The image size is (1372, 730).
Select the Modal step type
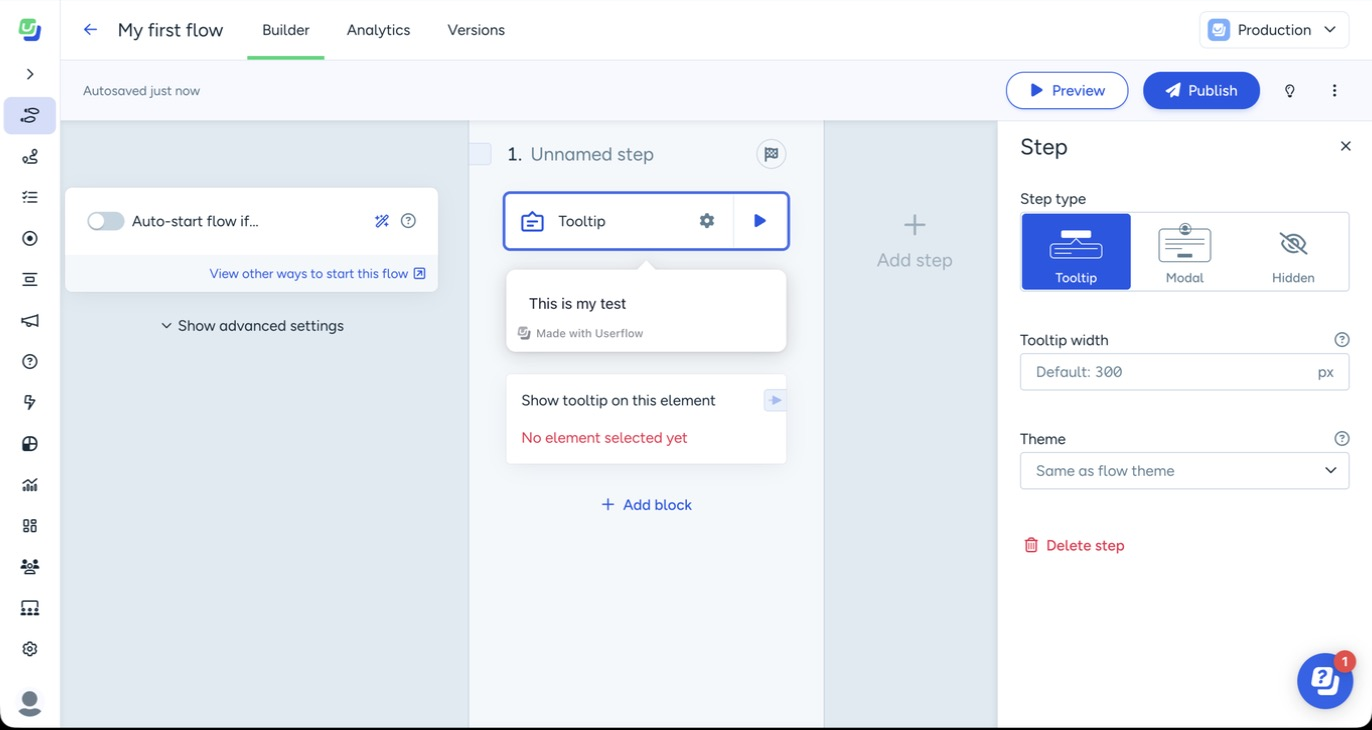click(1185, 252)
